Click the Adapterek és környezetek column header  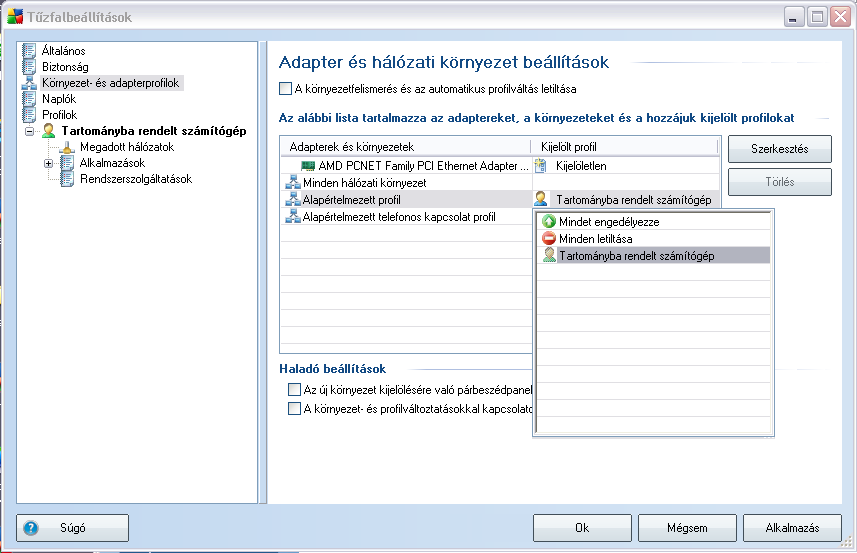point(406,146)
